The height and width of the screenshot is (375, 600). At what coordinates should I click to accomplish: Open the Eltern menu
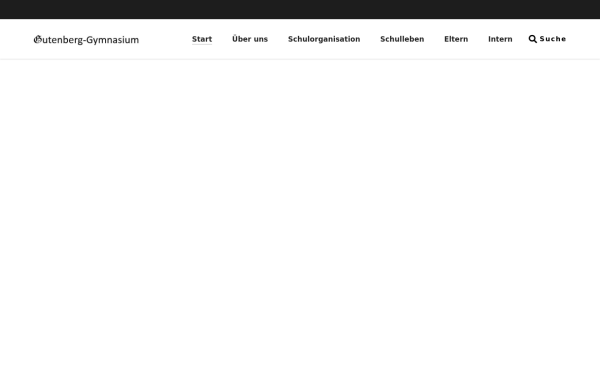click(x=456, y=39)
